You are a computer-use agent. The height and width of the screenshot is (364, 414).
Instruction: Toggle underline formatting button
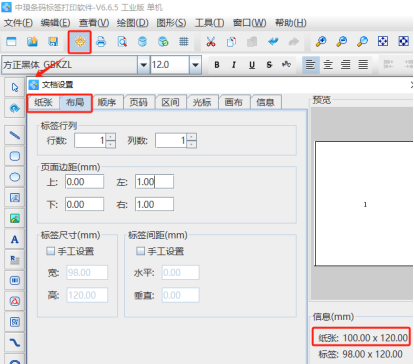(252, 65)
